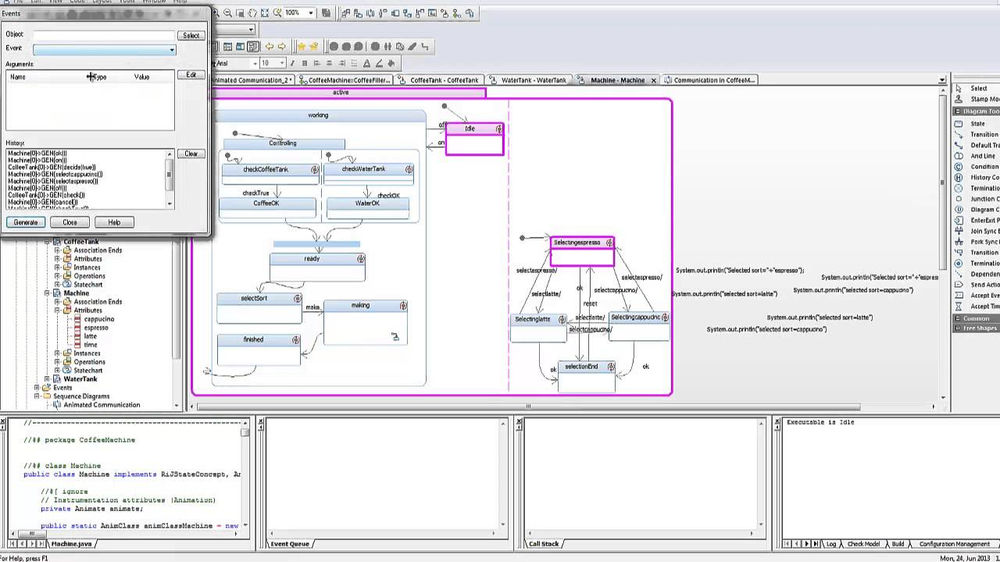Click the Clear history button
Image resolution: width=1000 pixels, height=562 pixels.
pyautogui.click(x=191, y=154)
